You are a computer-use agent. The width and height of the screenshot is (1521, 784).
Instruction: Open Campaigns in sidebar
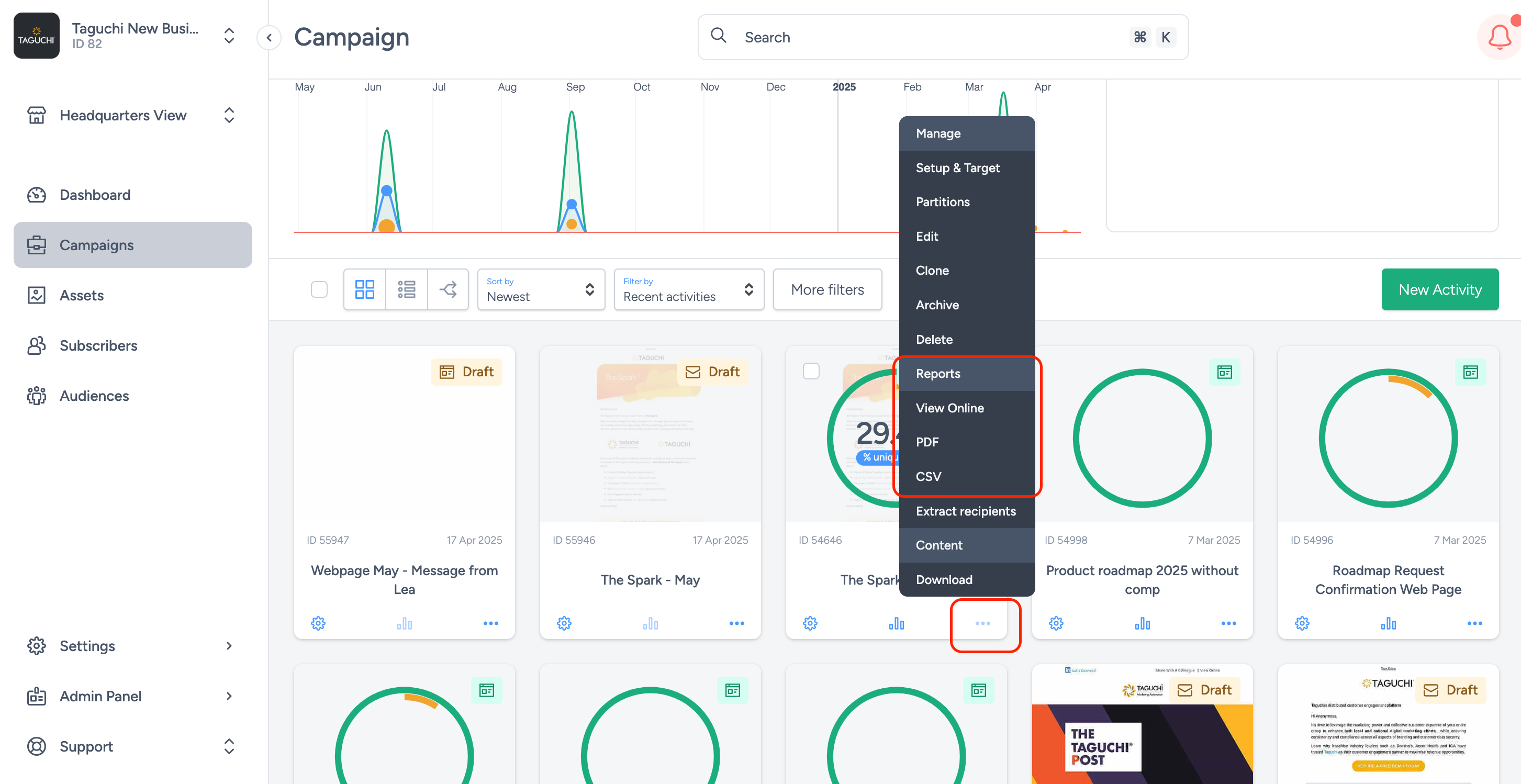[x=132, y=245]
